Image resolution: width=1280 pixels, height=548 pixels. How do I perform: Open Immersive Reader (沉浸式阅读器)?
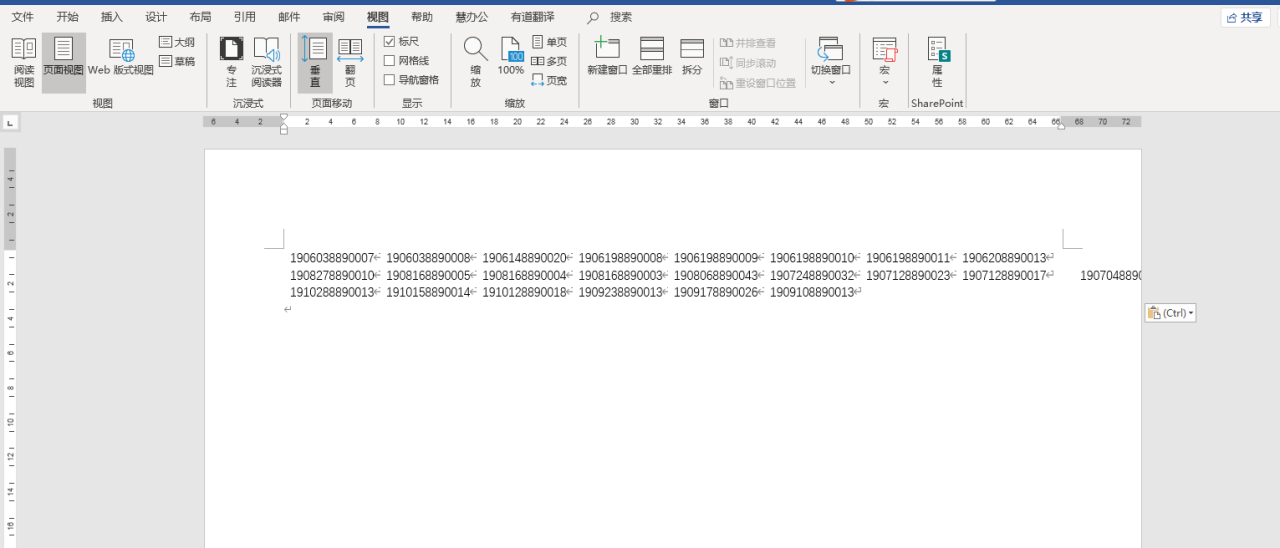(266, 63)
